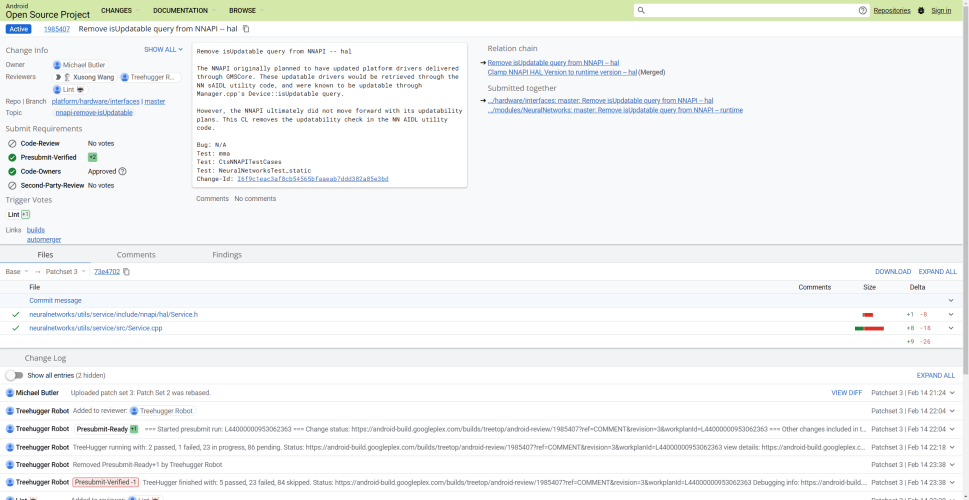Open nnapi-remove-isUpdatable topic link

[x=94, y=112]
